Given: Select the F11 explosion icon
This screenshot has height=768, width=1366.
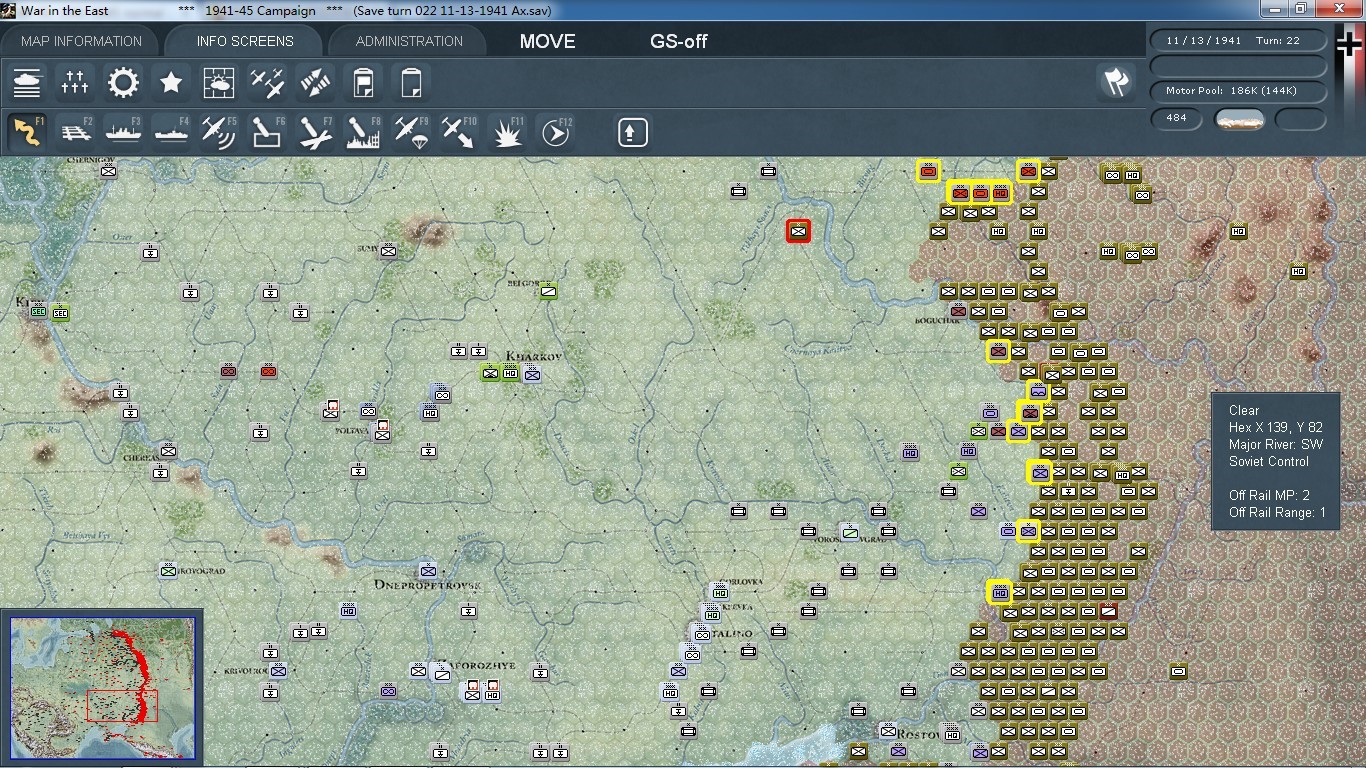Looking at the screenshot, I should point(507,132).
